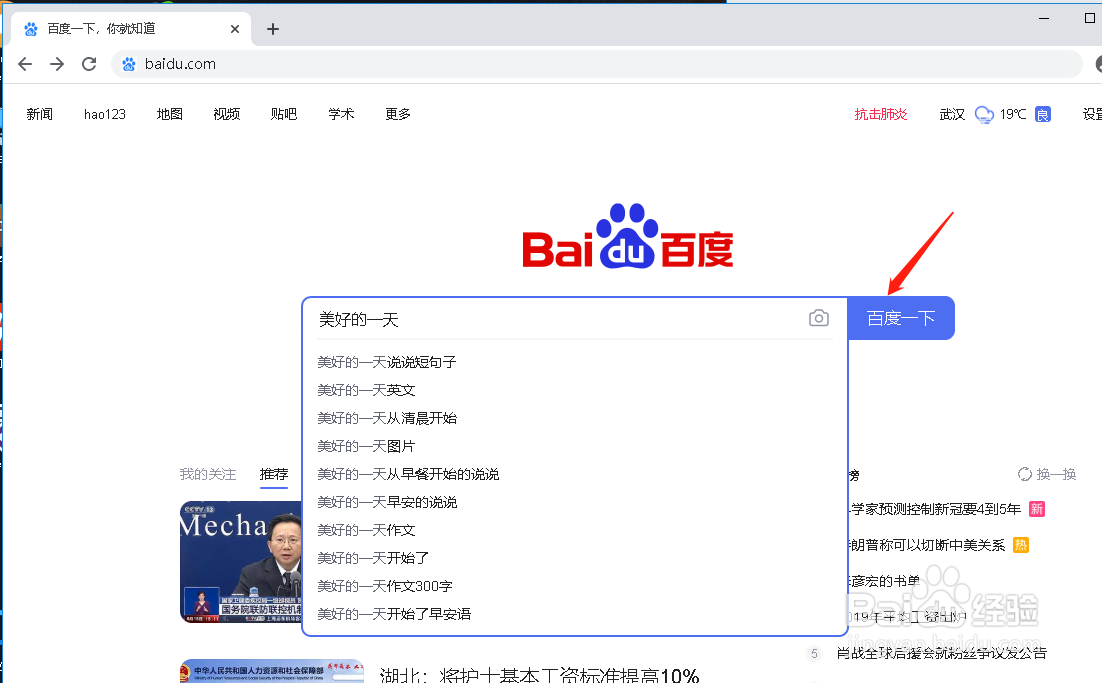Click the Baidu logo
Image resolution: width=1102 pixels, height=683 pixels.
coord(628,236)
